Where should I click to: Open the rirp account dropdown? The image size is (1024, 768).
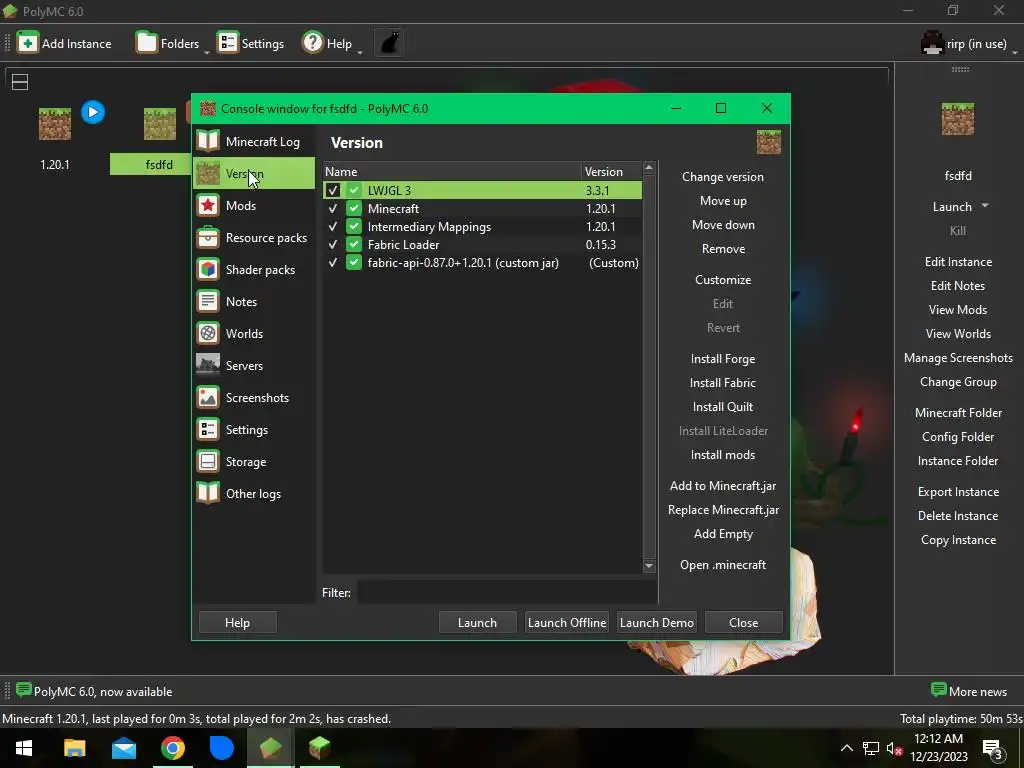coord(969,44)
